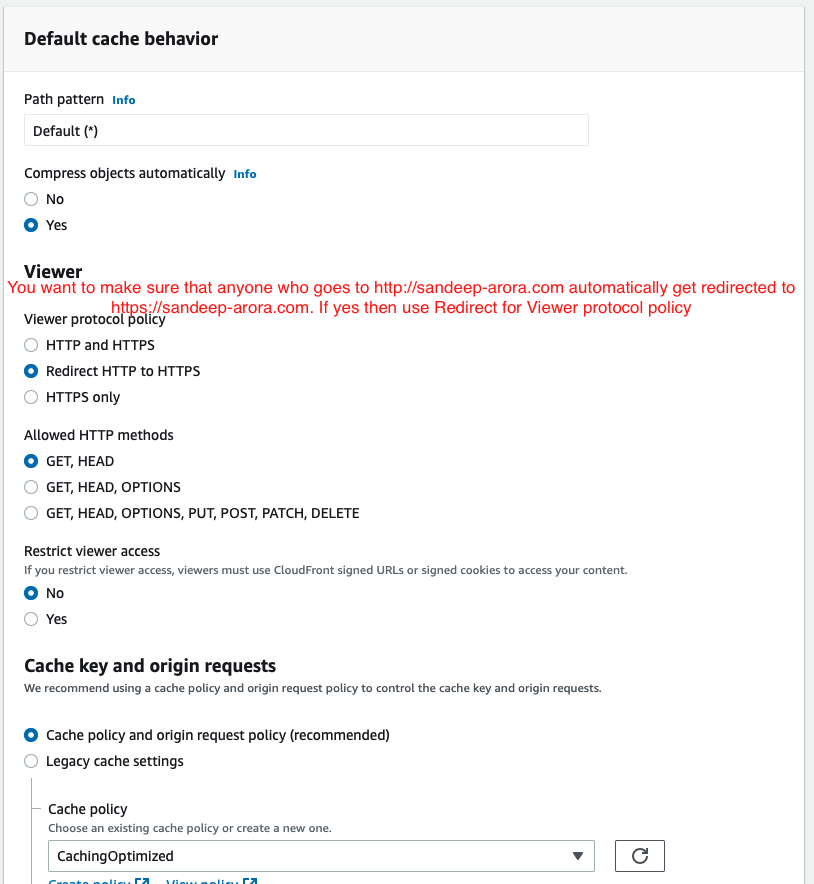
Task: Click the Create policy link
Action: pyautogui.click(x=90, y=881)
